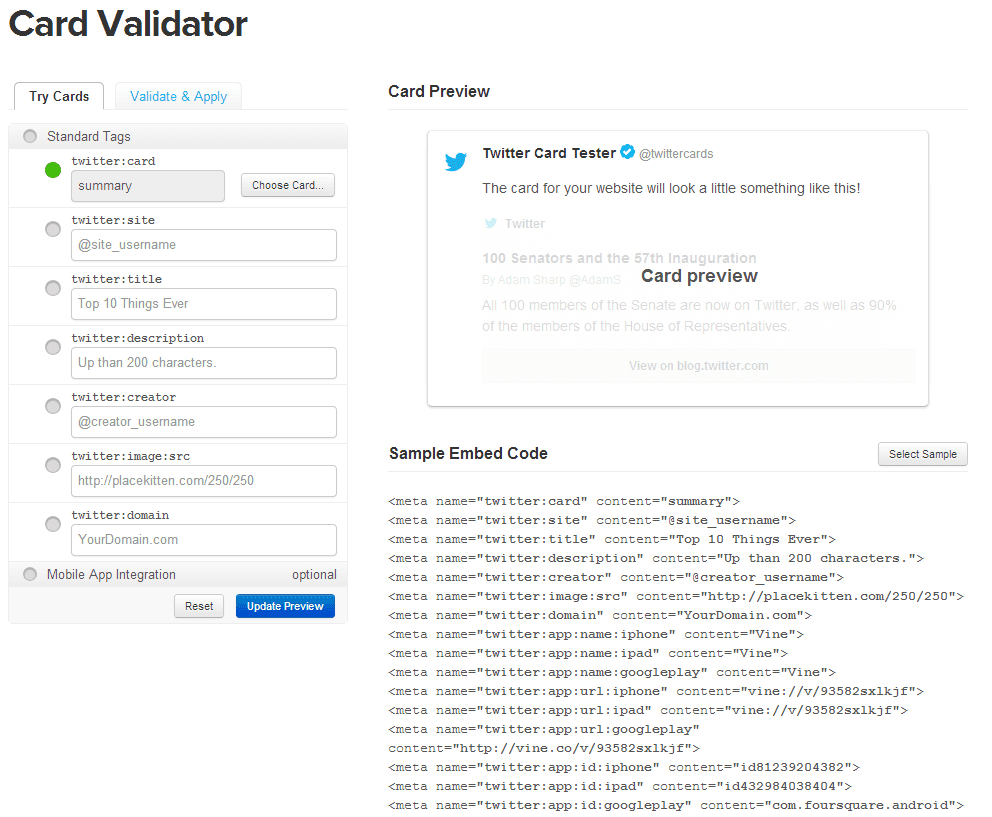Open the Select Sample chooser
Viewport: 992px width, 817px height.
point(922,454)
